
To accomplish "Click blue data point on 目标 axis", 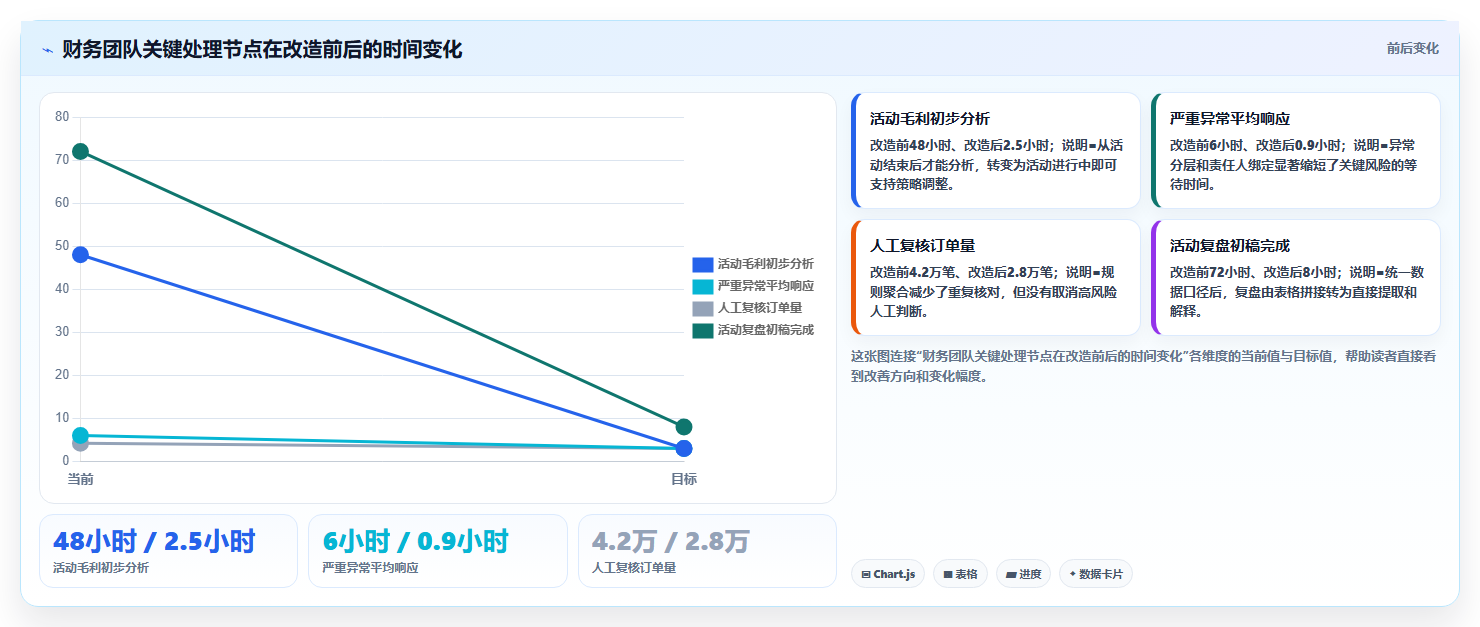I will (x=684, y=449).
